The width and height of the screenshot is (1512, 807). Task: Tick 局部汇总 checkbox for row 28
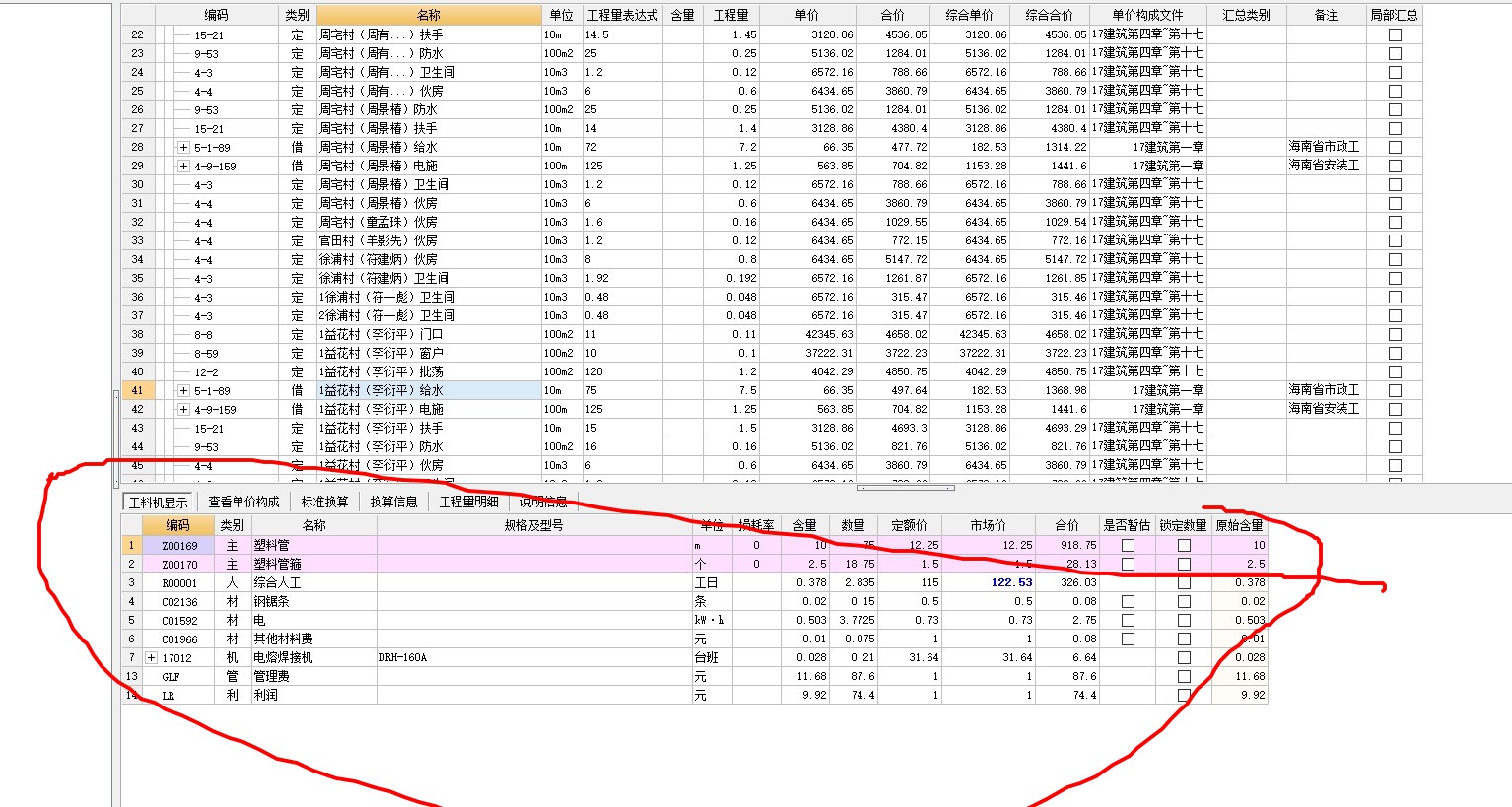point(1395,147)
